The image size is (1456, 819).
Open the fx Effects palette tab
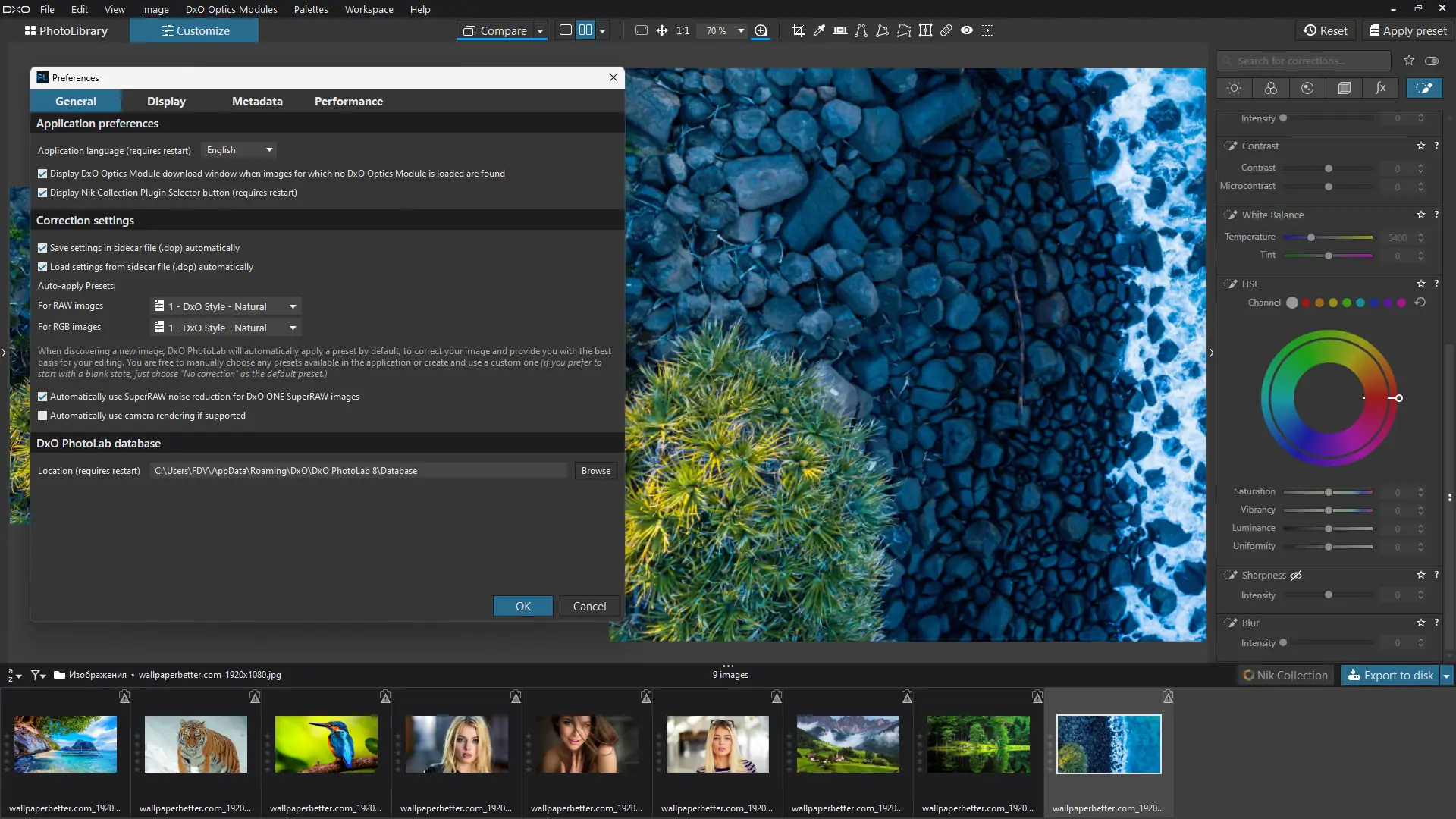click(1381, 88)
